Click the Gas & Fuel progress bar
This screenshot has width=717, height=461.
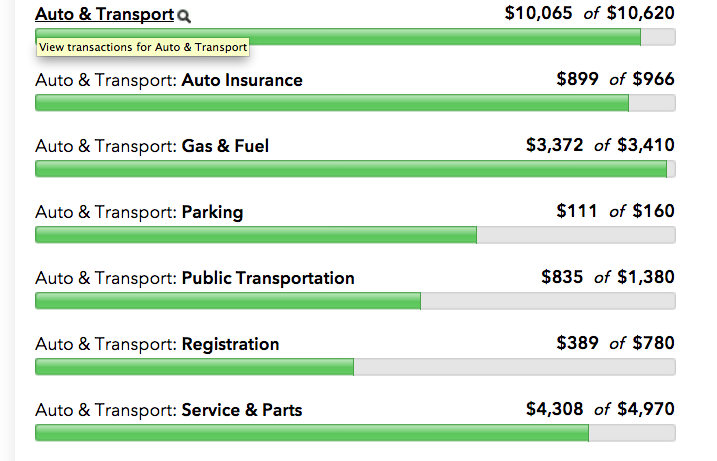(x=355, y=168)
